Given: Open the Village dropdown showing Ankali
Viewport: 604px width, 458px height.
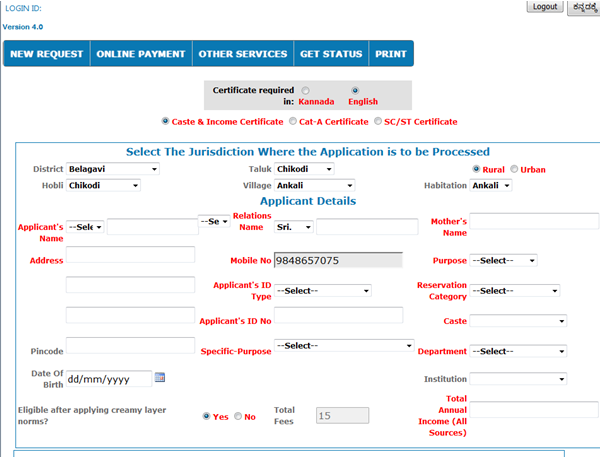Looking at the screenshot, I should [314, 185].
